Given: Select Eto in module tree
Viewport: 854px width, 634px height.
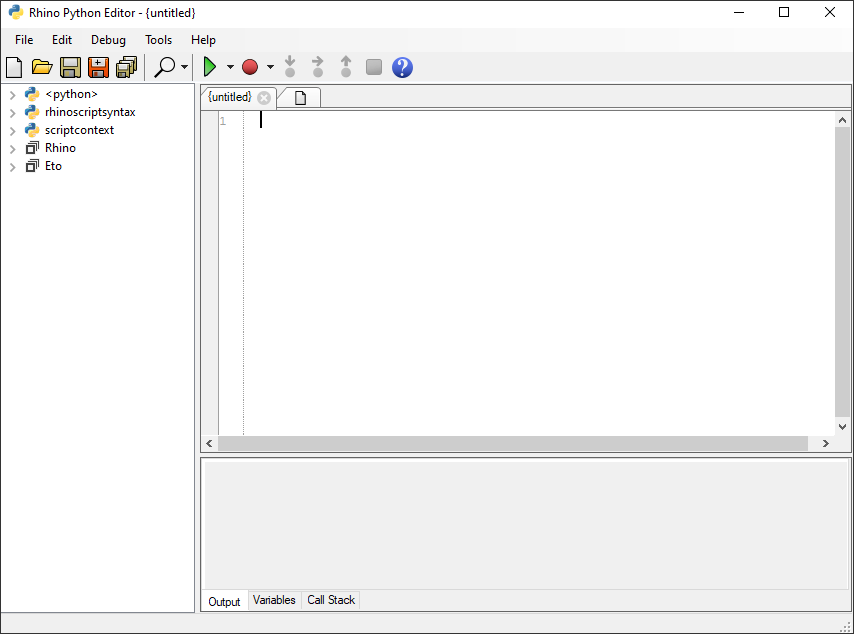Looking at the screenshot, I should [x=53, y=166].
